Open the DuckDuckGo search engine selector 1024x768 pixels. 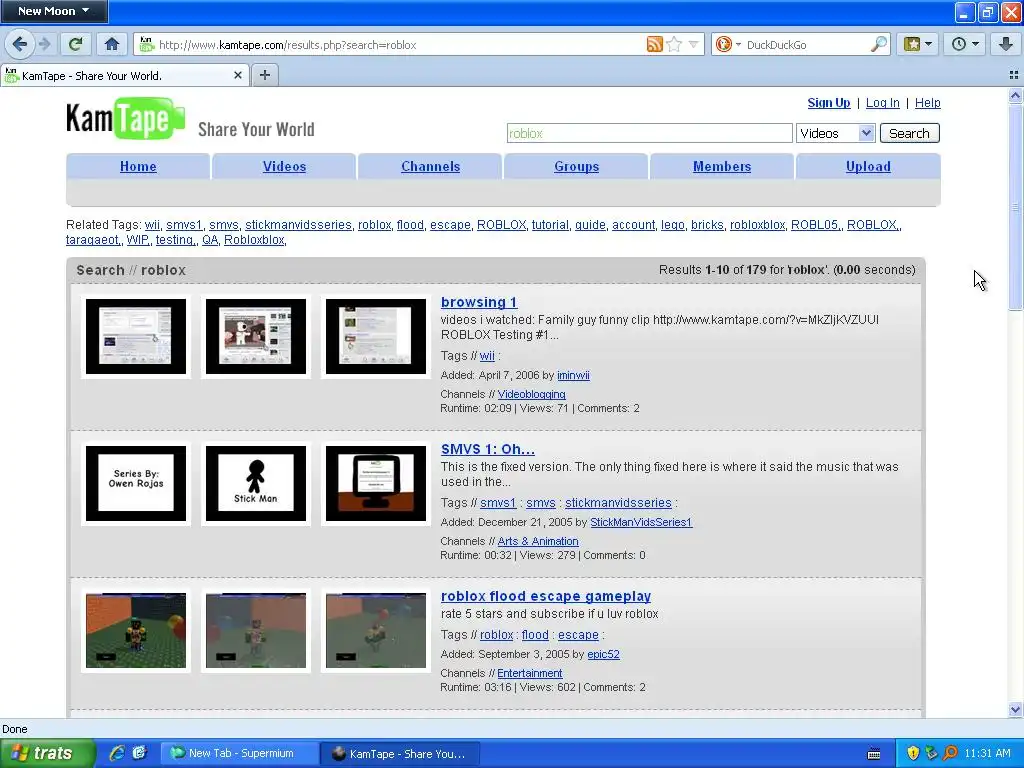[728, 44]
